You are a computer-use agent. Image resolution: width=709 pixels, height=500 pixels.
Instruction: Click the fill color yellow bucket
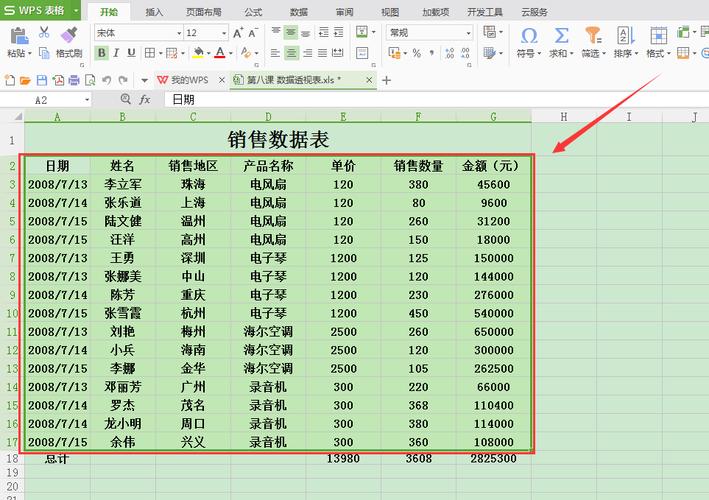(x=198, y=53)
